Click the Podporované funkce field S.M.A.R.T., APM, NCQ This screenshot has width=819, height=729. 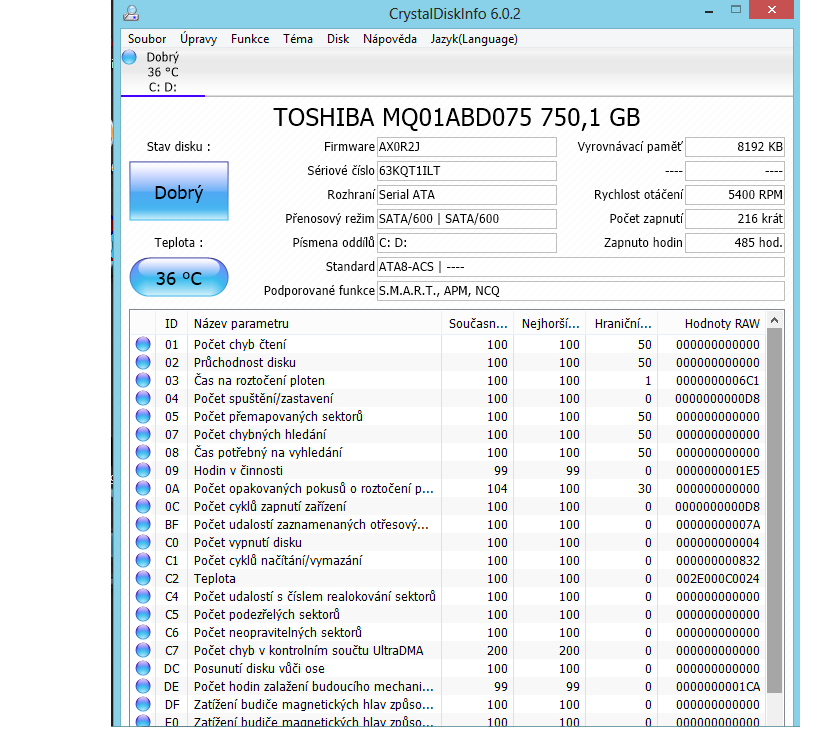point(581,291)
